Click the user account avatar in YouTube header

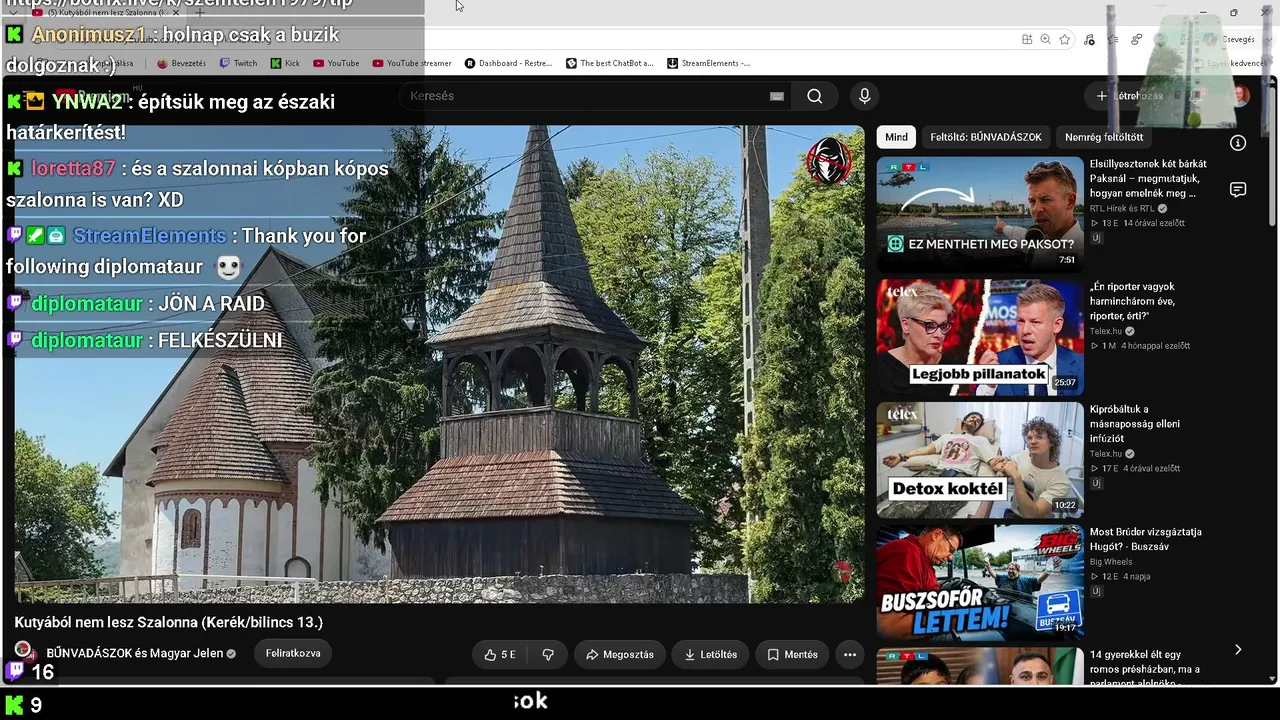[x=1240, y=96]
